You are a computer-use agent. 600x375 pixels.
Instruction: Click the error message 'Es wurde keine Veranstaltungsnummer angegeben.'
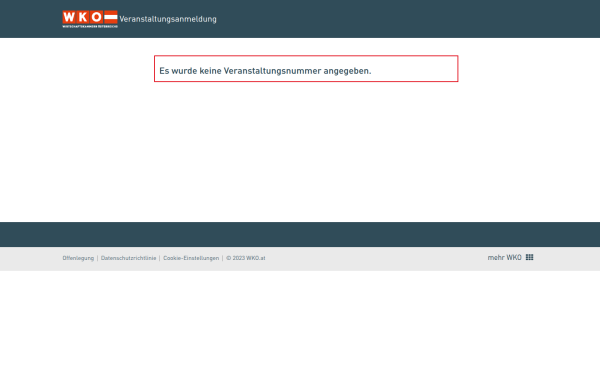point(265,71)
